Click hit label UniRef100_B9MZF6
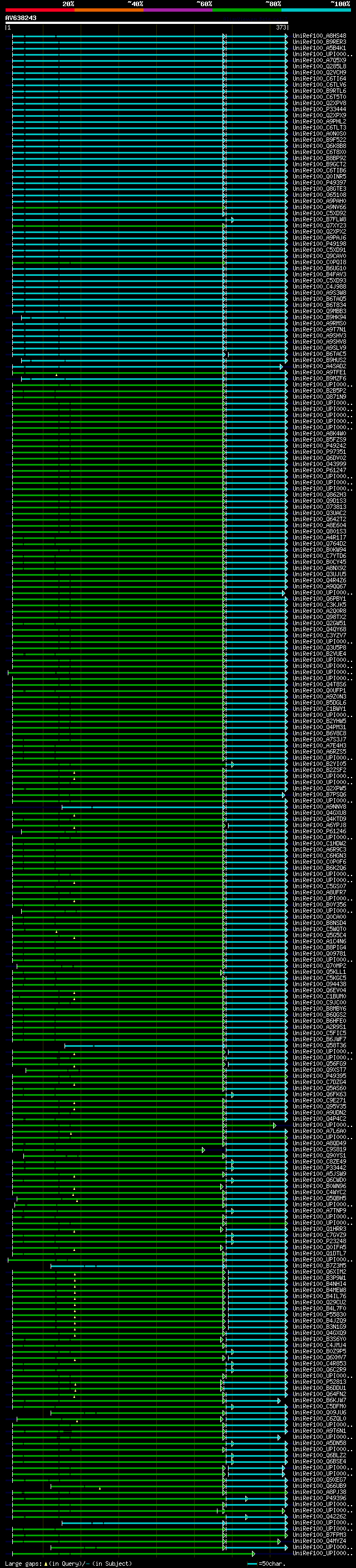The image size is (356, 1568). [x=319, y=379]
